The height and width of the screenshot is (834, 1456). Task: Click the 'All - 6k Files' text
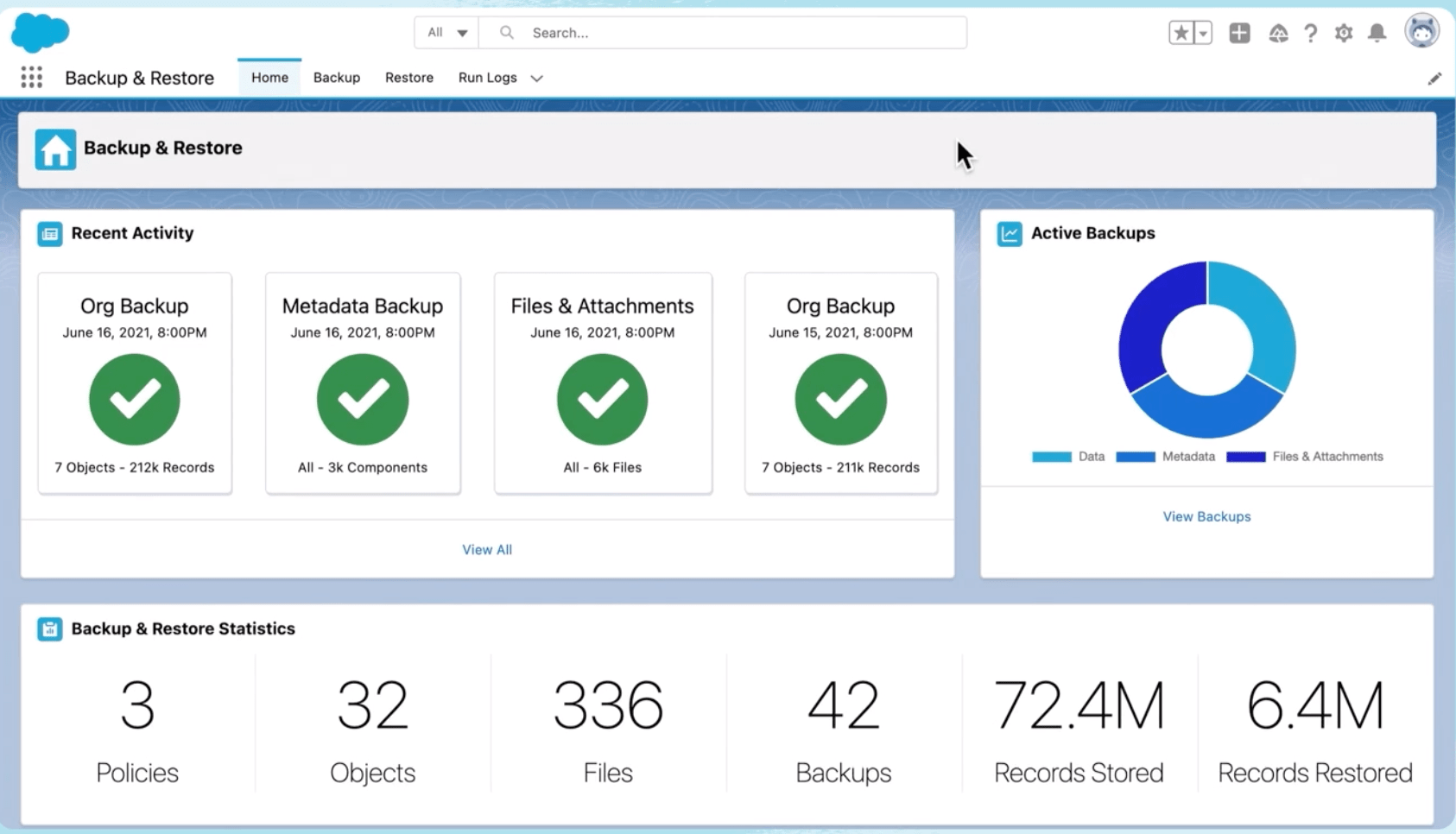pos(603,468)
